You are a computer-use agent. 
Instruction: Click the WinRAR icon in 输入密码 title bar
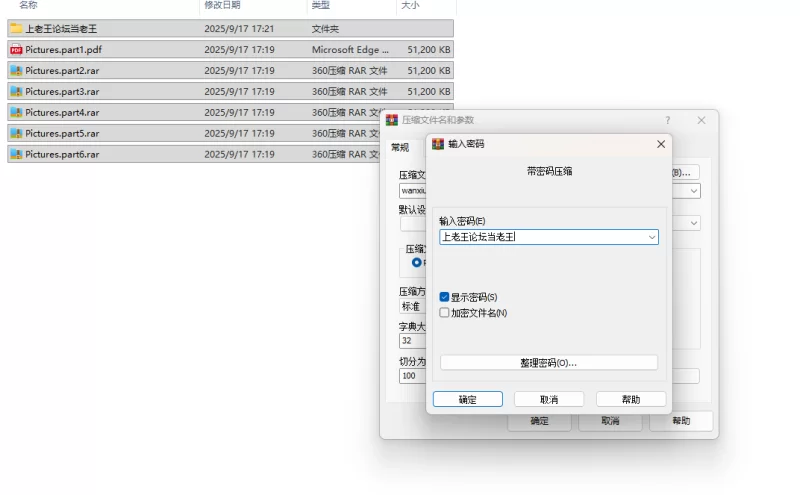438,144
